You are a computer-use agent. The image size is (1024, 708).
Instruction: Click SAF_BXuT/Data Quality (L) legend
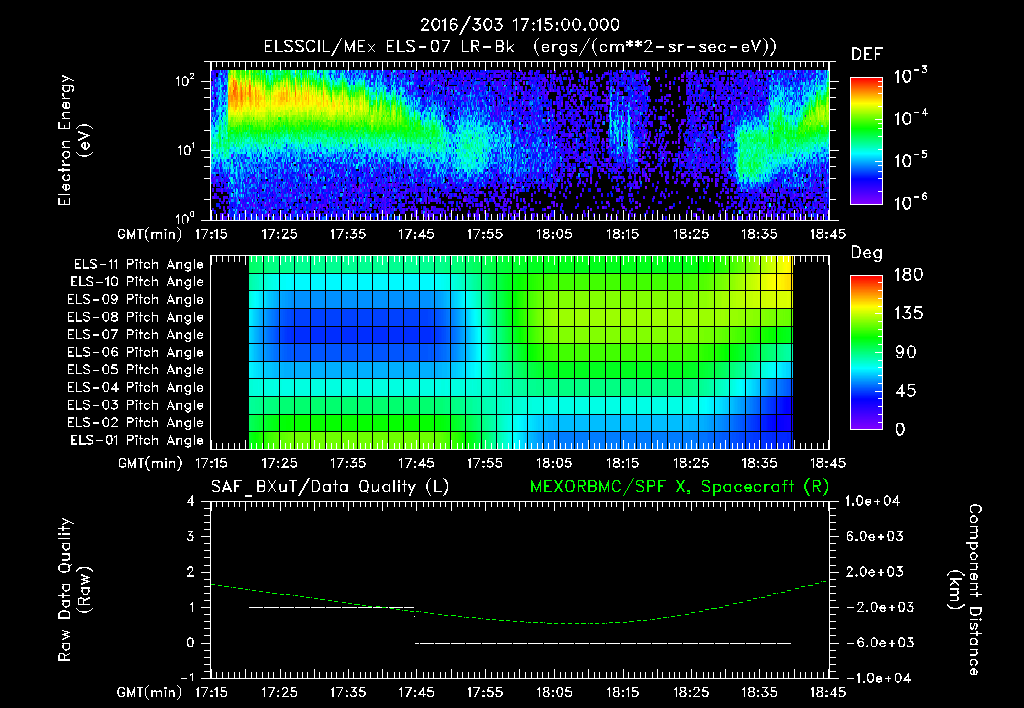(x=330, y=487)
